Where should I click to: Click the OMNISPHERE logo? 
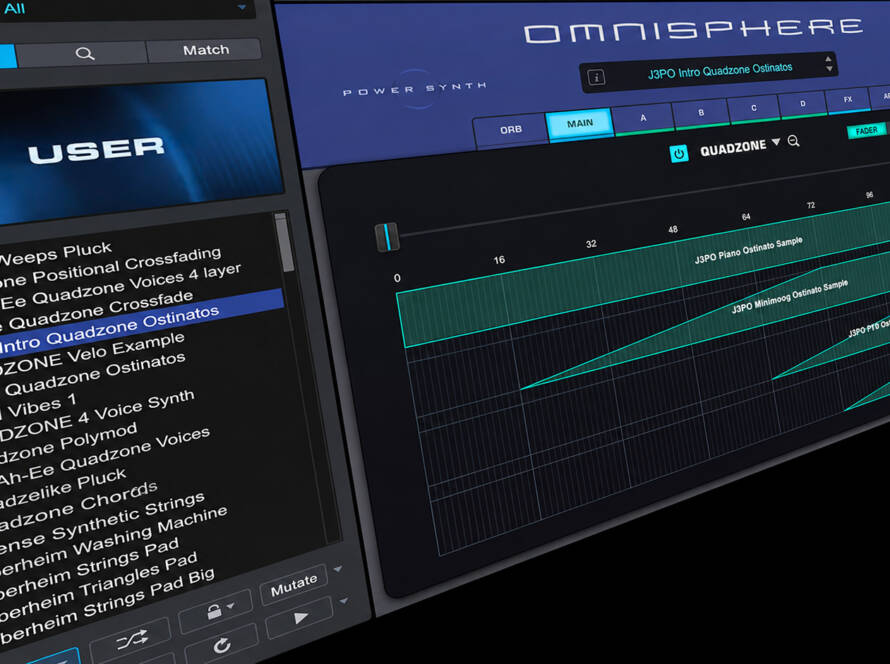tap(694, 31)
